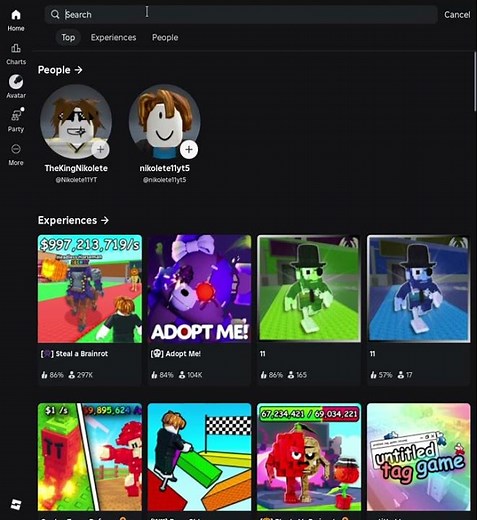Select the Top results tab
This screenshot has height=520, width=477.
click(x=68, y=37)
